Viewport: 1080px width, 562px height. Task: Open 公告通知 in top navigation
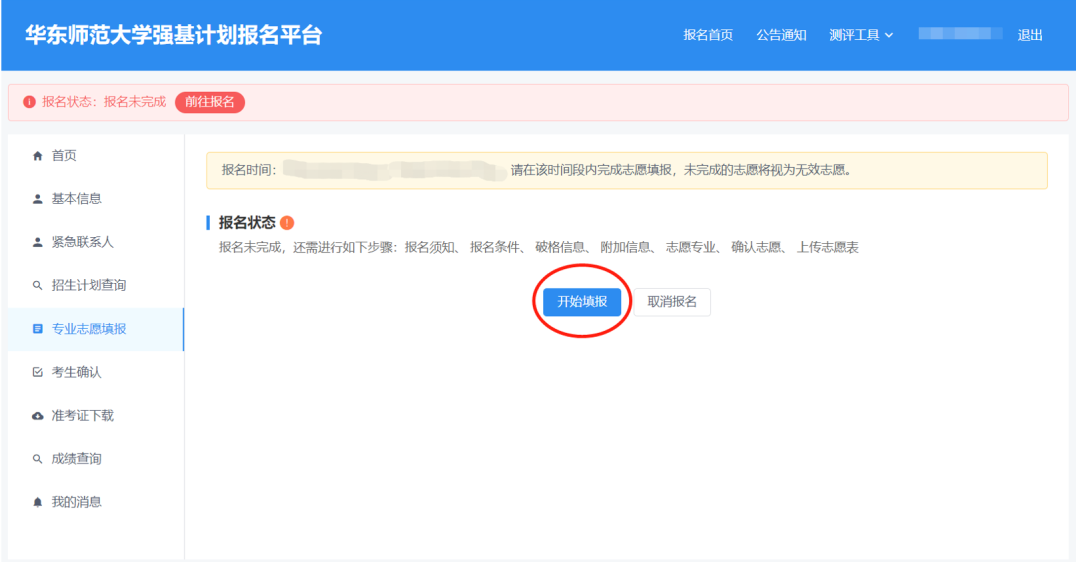[x=781, y=35]
